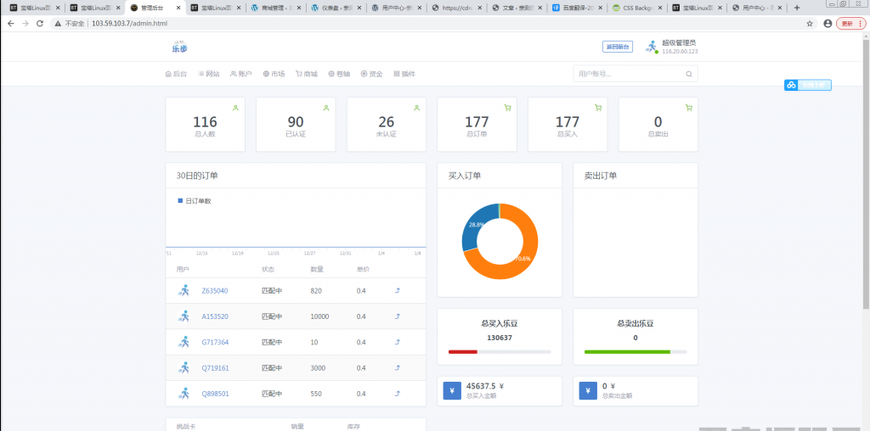Click the yen icon beside 45637.5 total

(x=452, y=390)
